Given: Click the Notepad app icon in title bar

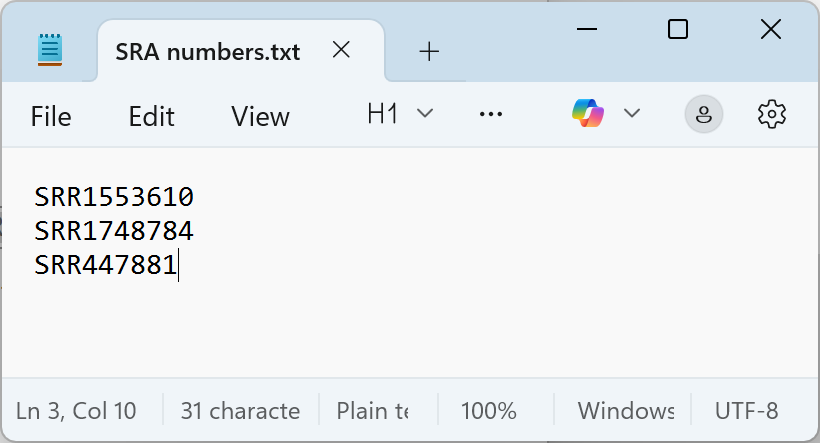Looking at the screenshot, I should (50, 50).
